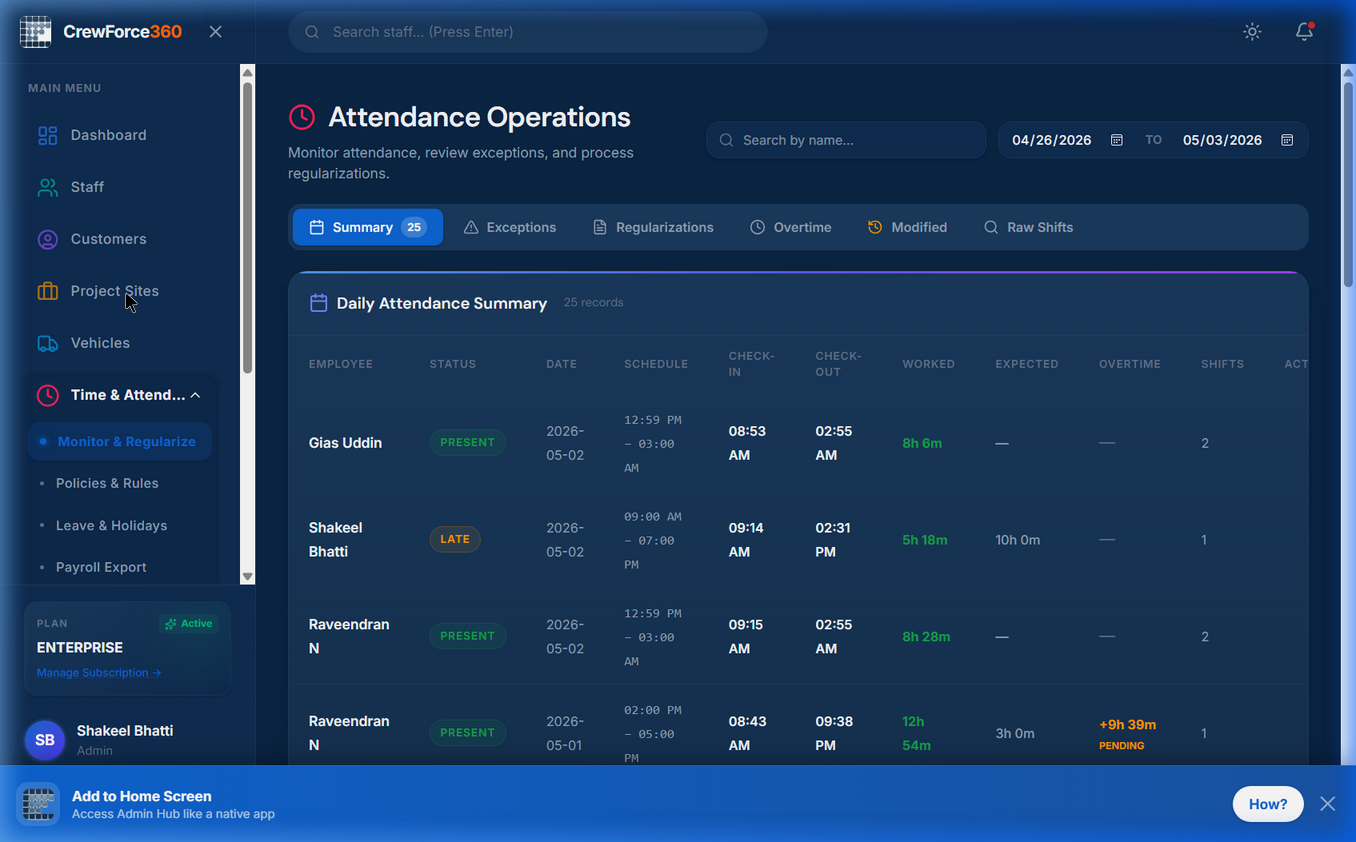Screen dimensions: 1356x842
Task: Click the sidebar scrollbar up arrow
Action: (248, 72)
